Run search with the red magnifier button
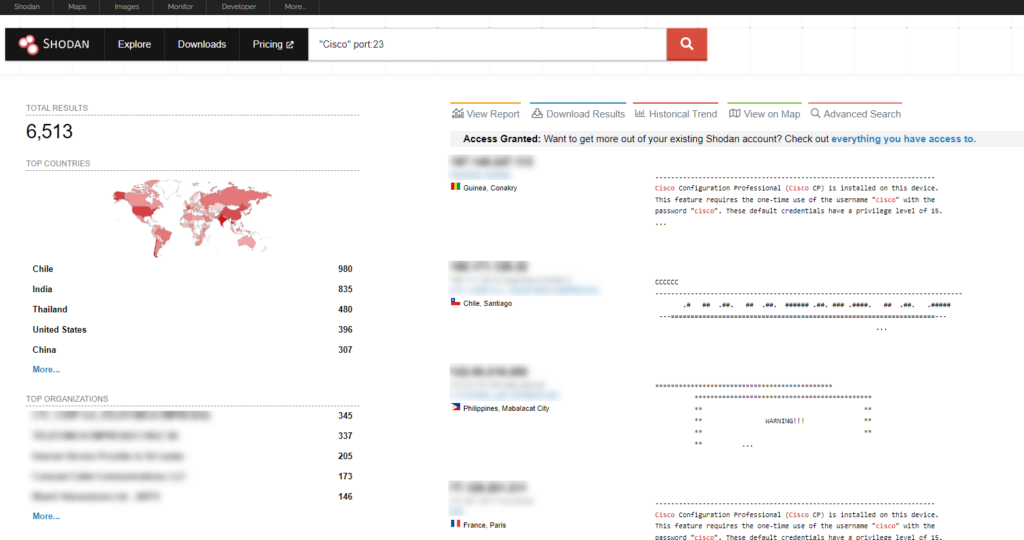Viewport: 1024px width, 540px height. [686, 44]
